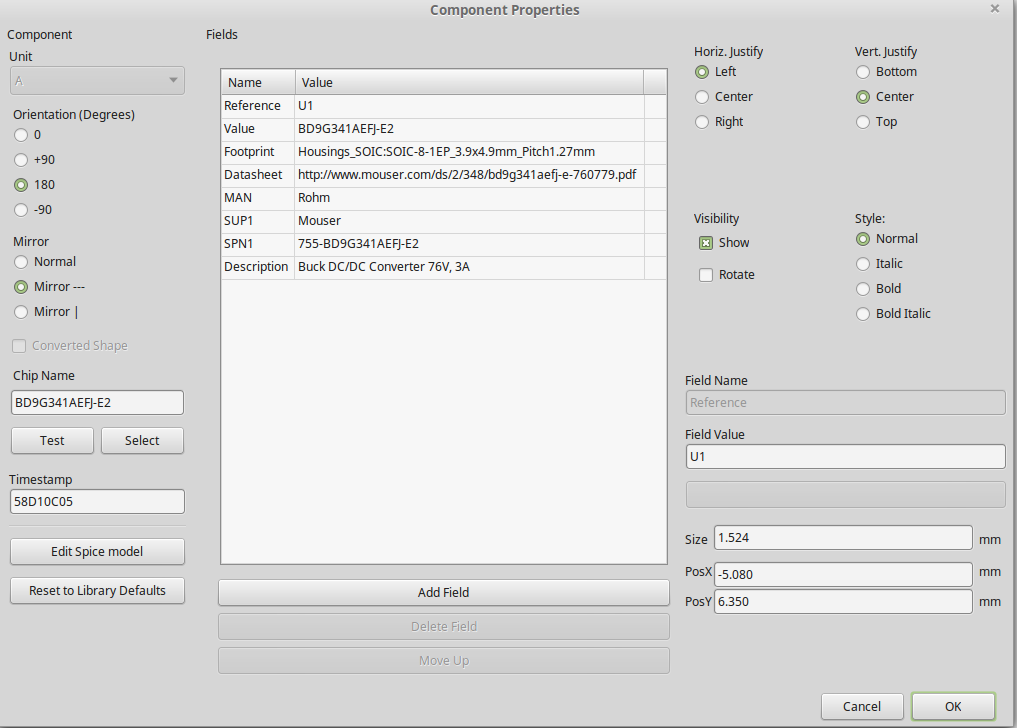1017x728 pixels.
Task: Confirm with the OK button
Action: [x=952, y=706]
